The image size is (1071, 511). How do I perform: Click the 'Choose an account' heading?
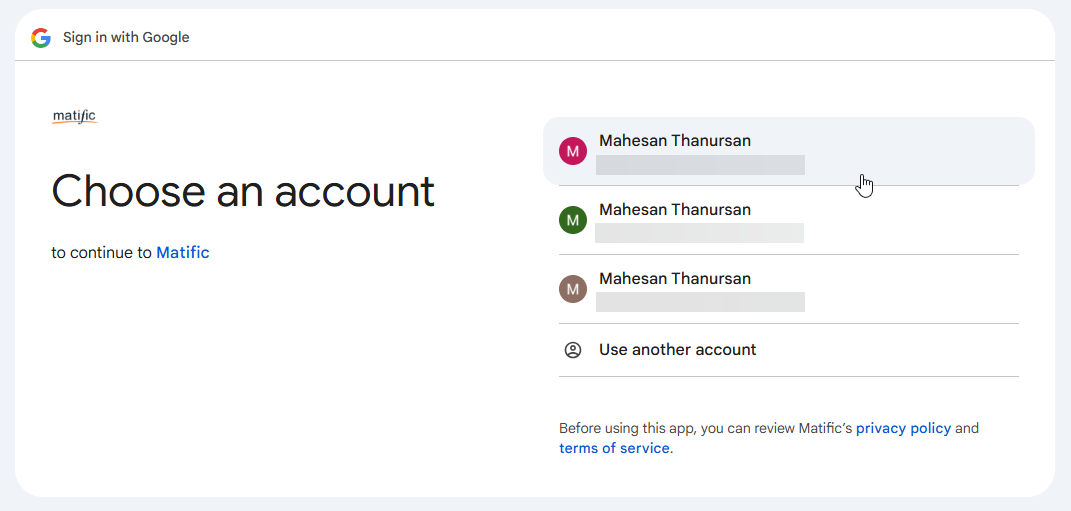tap(243, 191)
